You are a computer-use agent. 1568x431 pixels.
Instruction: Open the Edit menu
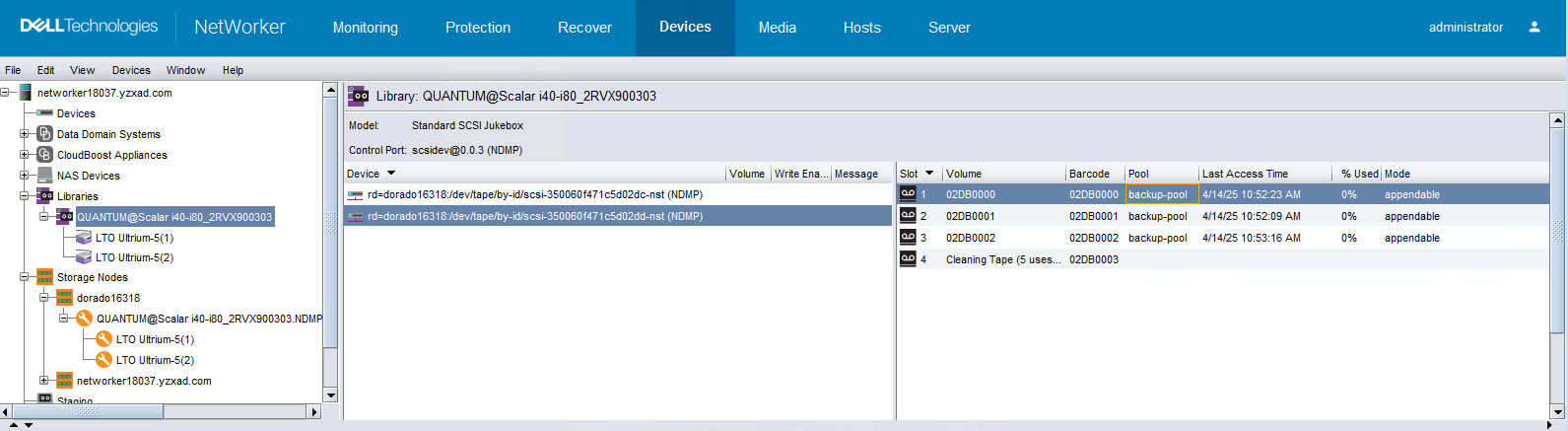pyautogui.click(x=46, y=70)
